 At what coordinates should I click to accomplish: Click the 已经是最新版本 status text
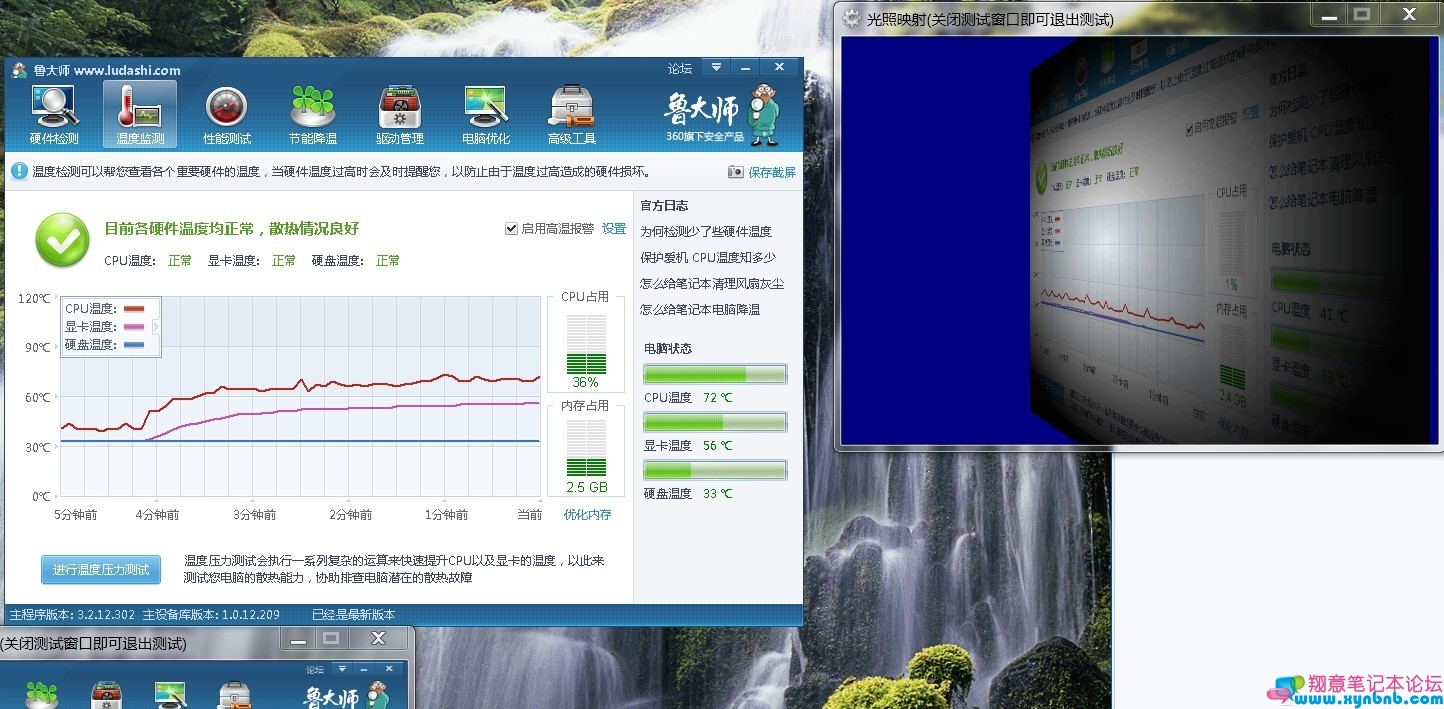(354, 615)
